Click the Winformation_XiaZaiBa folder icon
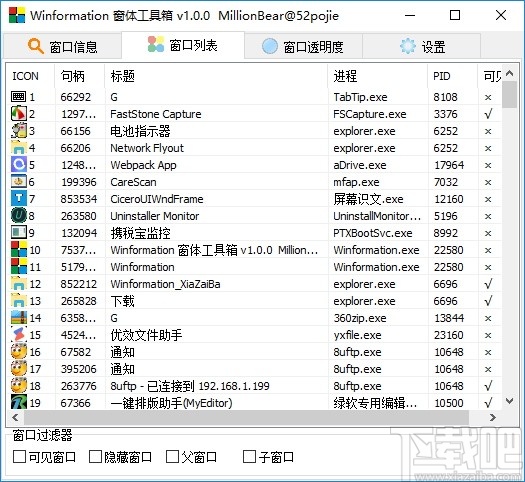 [x=18, y=284]
